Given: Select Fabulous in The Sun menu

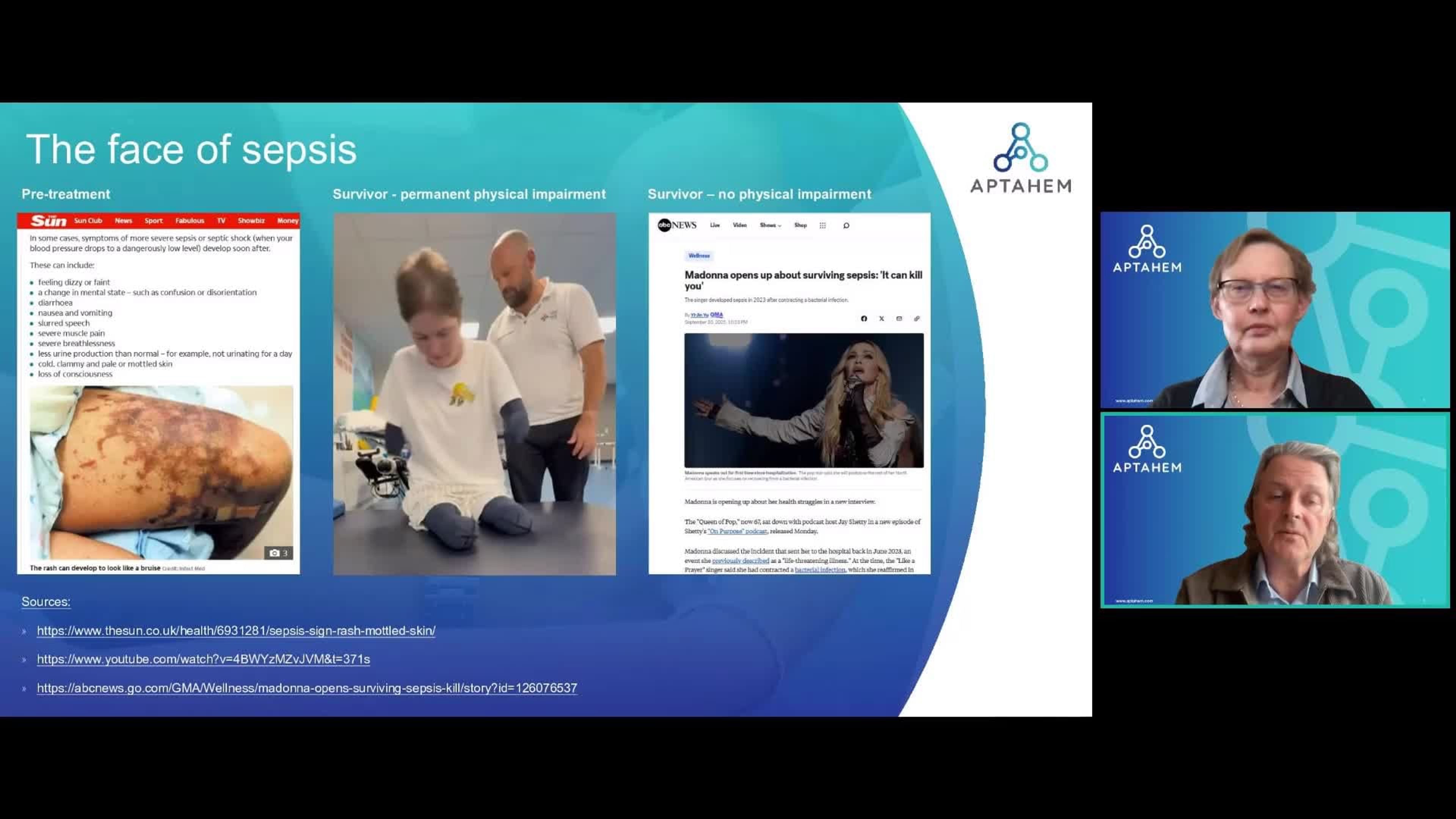Looking at the screenshot, I should (x=189, y=221).
